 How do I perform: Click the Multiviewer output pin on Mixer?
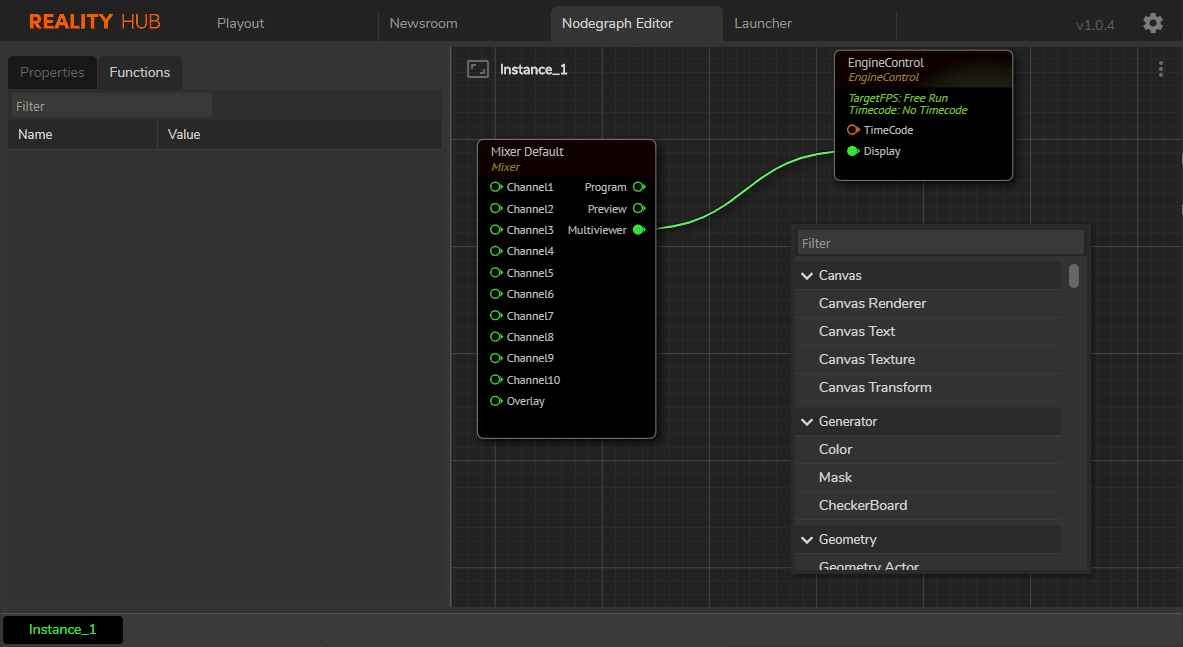coord(639,230)
